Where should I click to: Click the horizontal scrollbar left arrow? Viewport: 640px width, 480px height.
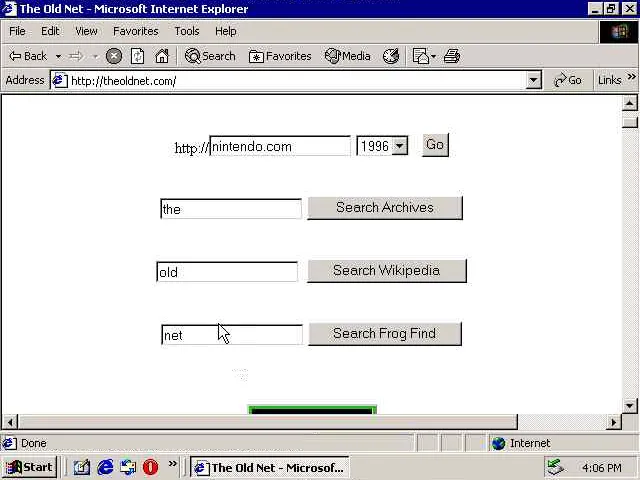(x=10, y=422)
